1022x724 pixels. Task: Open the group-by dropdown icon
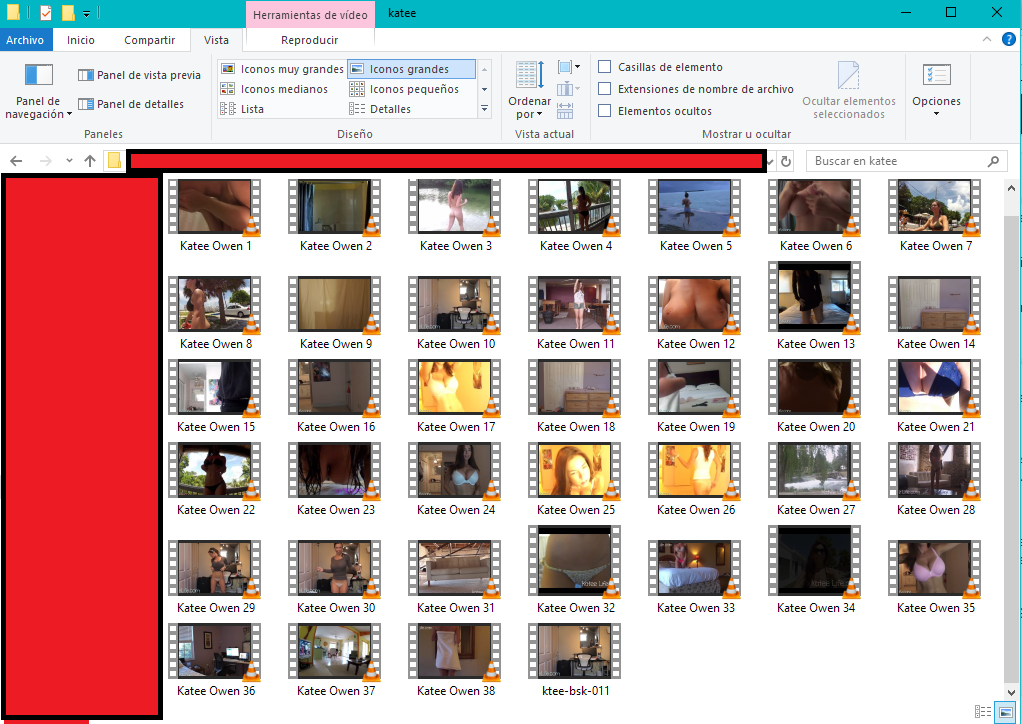(x=568, y=67)
